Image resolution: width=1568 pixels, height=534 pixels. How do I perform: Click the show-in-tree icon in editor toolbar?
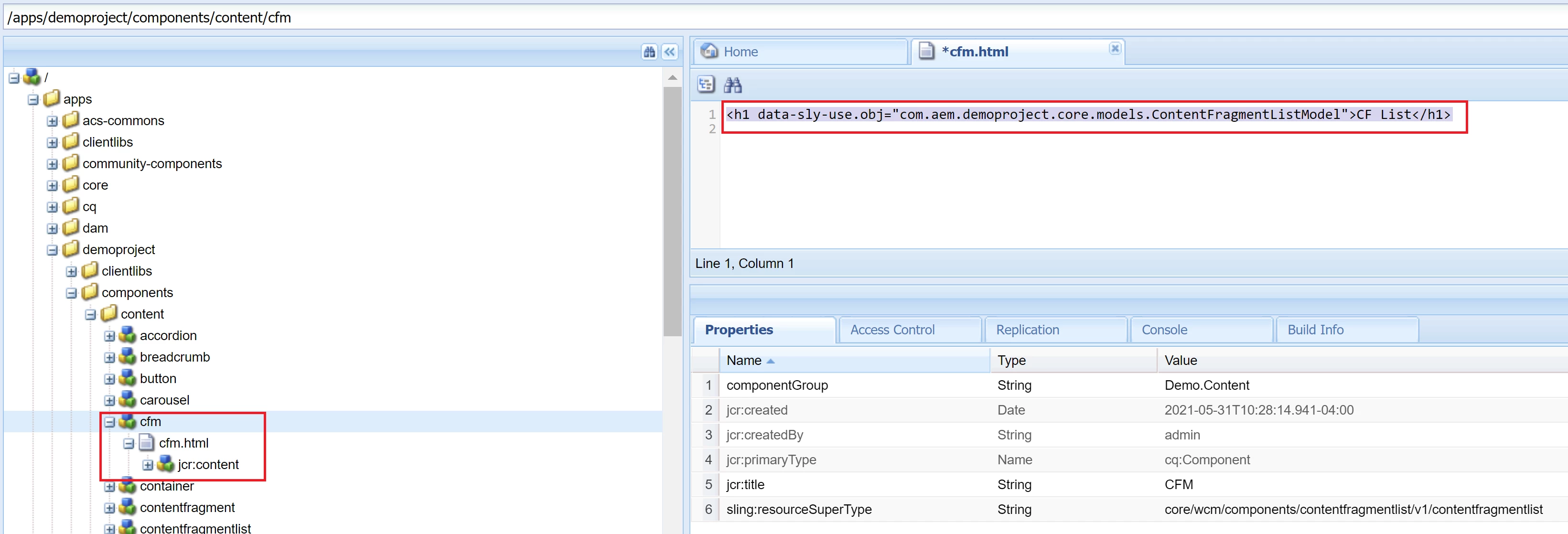point(706,85)
